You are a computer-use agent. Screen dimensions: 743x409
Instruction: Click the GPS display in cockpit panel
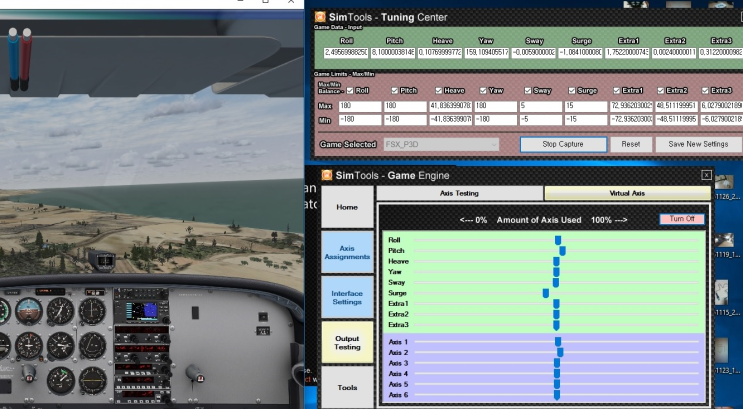pos(142,311)
